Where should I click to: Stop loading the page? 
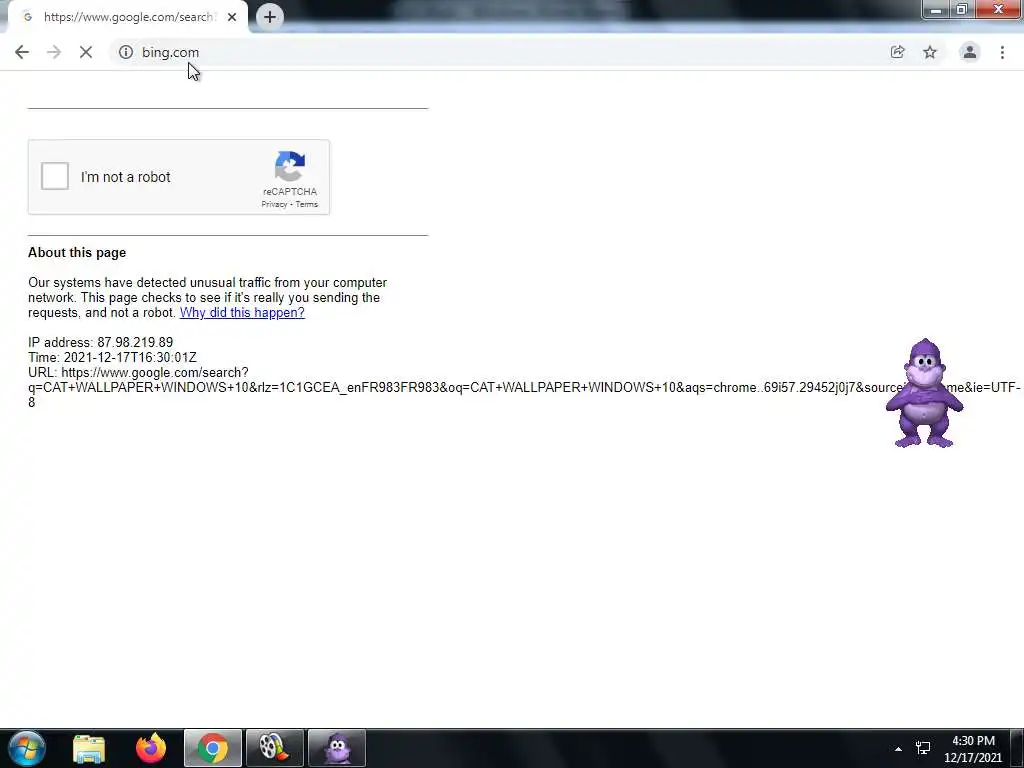[86, 52]
